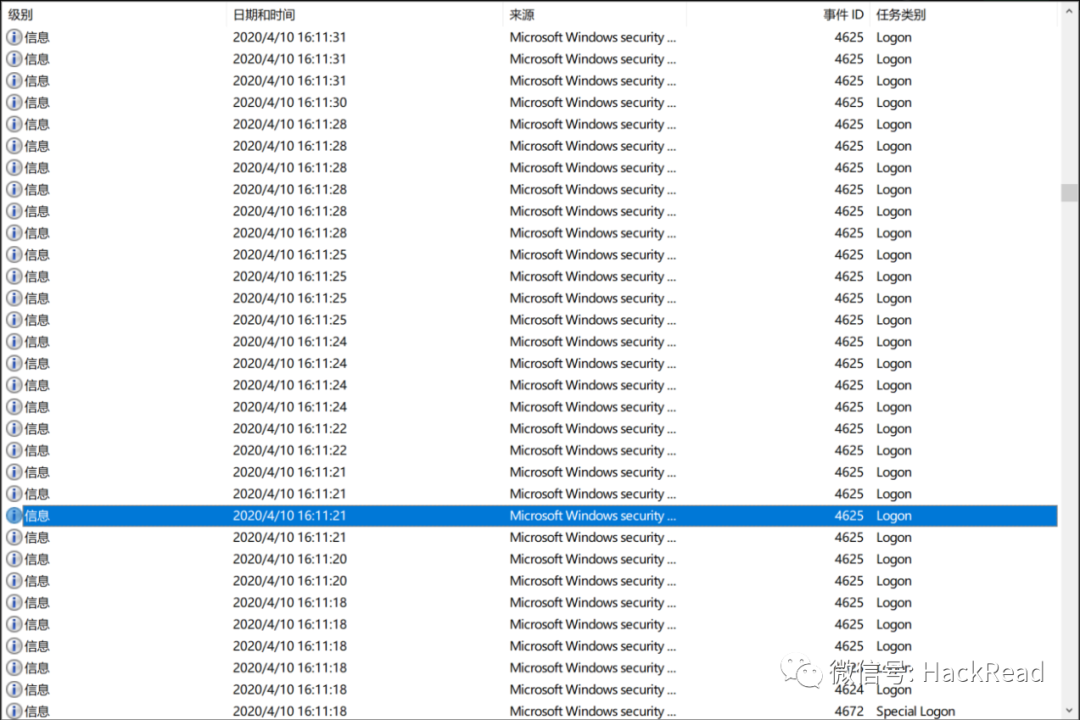Click Logon category in the 16:11:30 row
1080x720 pixels.
point(893,103)
